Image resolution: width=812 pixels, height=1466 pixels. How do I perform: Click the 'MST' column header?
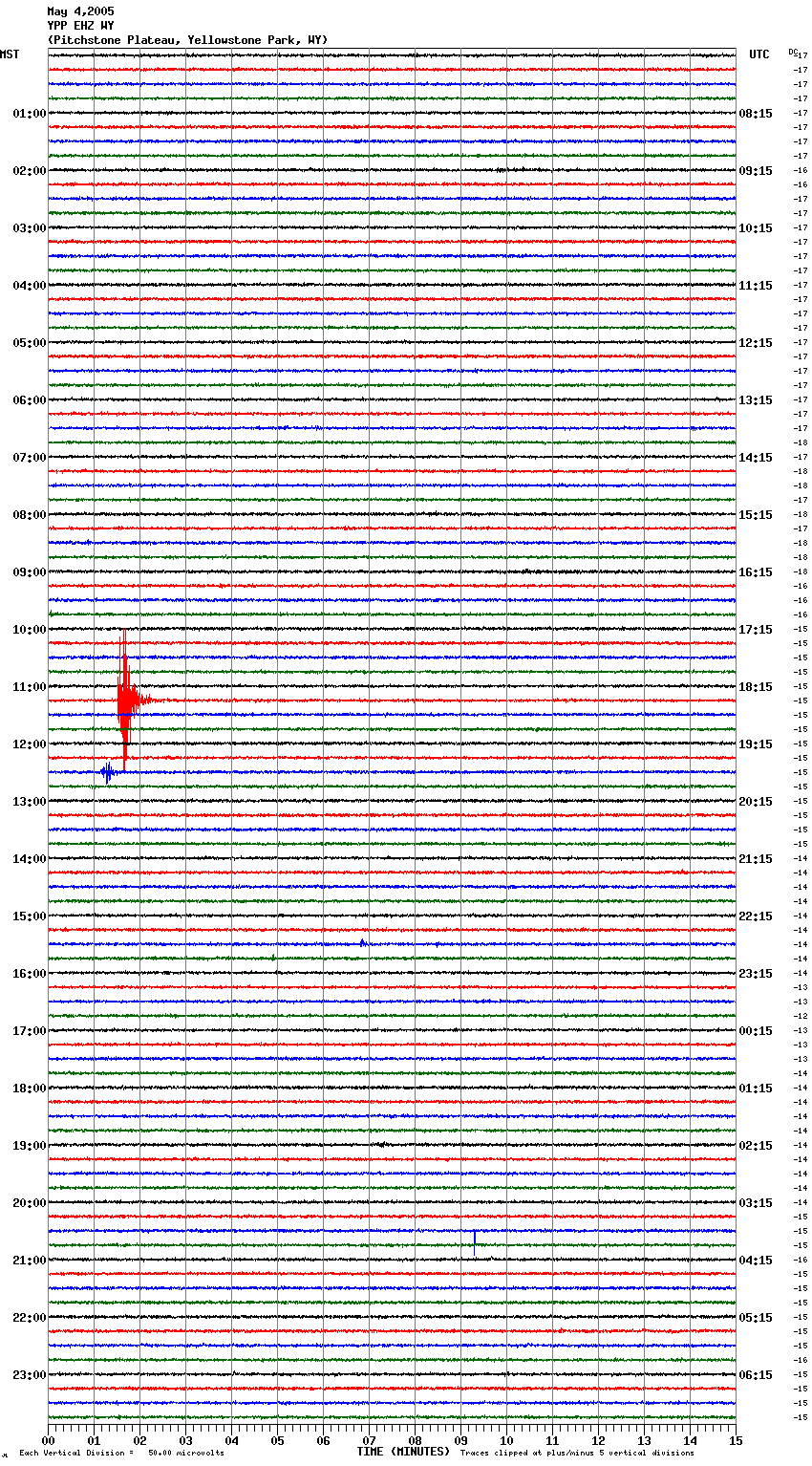(x=10, y=54)
